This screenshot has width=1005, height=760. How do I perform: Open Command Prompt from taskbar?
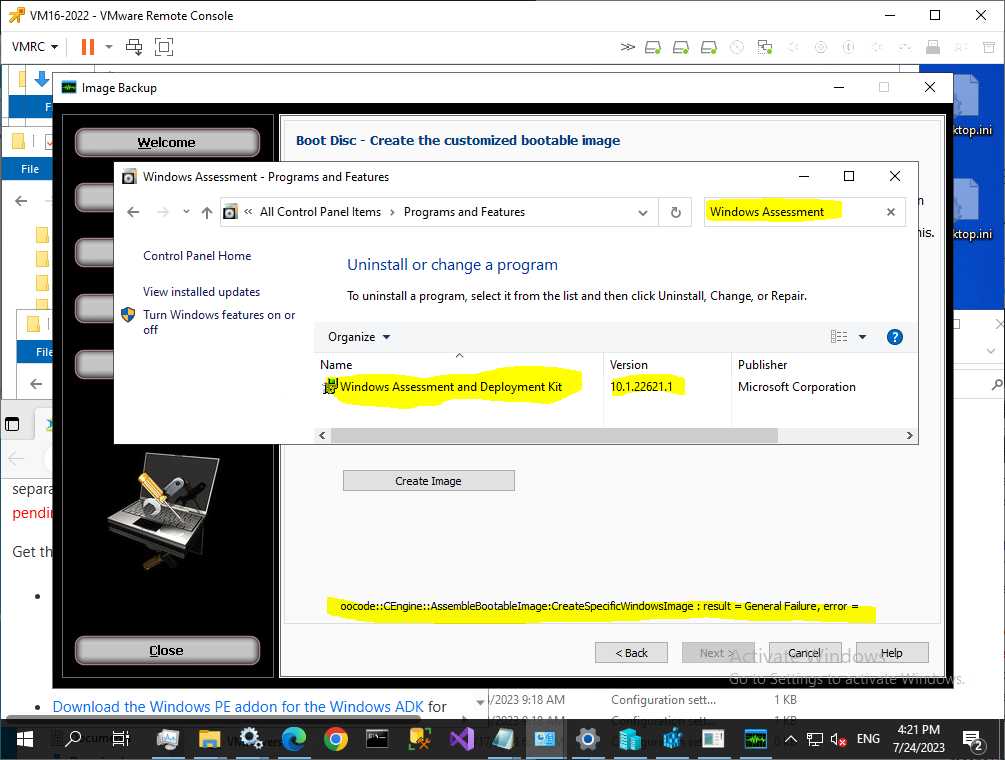coord(377,739)
